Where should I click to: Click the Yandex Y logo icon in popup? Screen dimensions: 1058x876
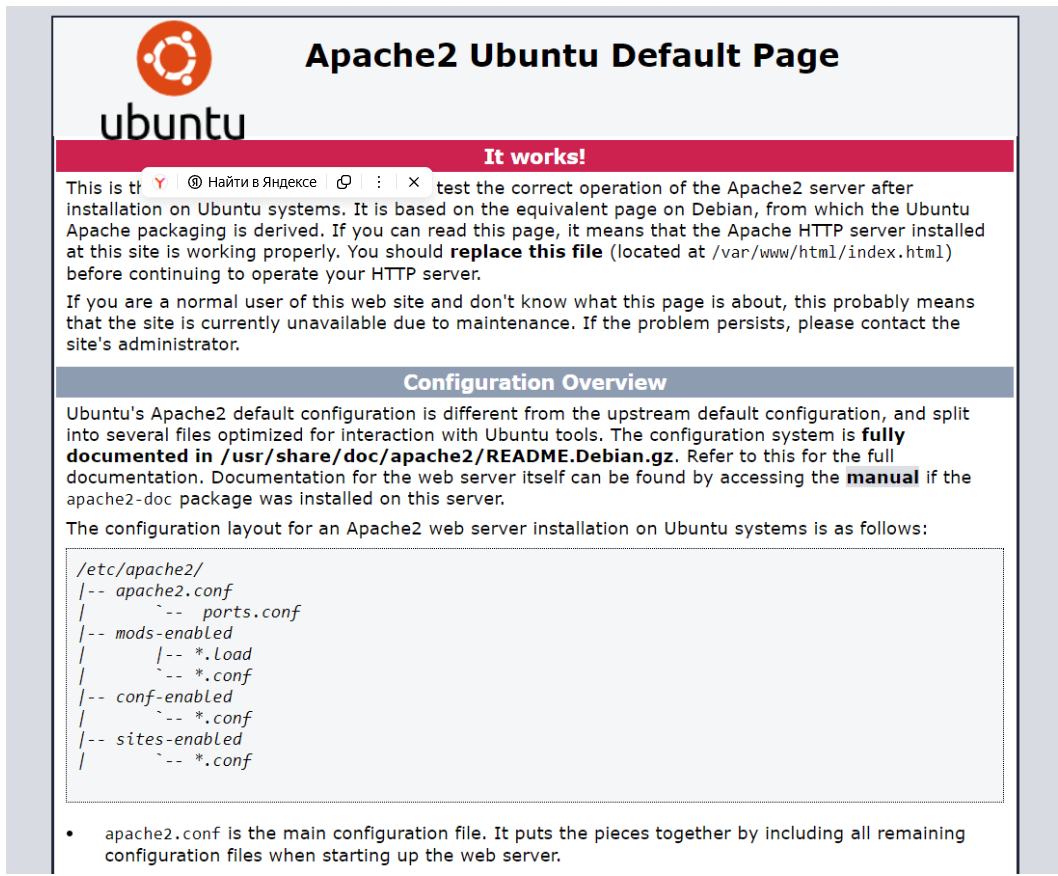[x=160, y=182]
